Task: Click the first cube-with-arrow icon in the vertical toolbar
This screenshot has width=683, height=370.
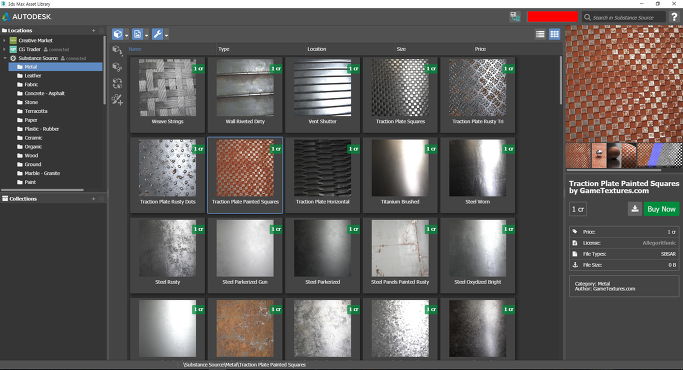Action: click(117, 51)
